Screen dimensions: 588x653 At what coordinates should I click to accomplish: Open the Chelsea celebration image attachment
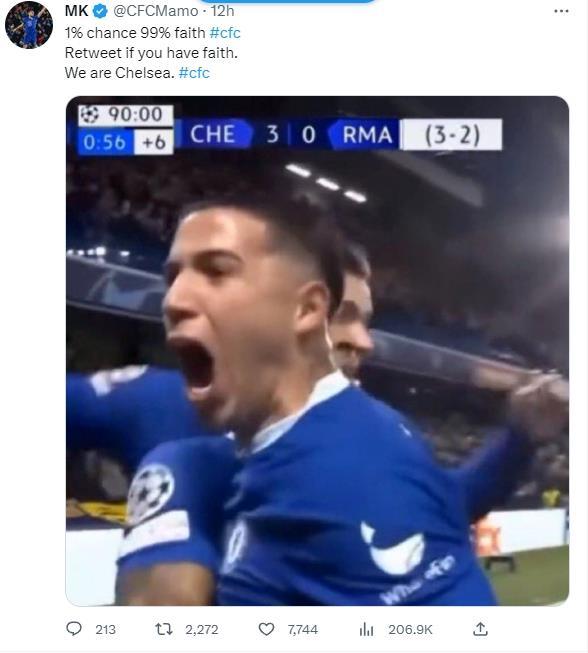point(317,351)
